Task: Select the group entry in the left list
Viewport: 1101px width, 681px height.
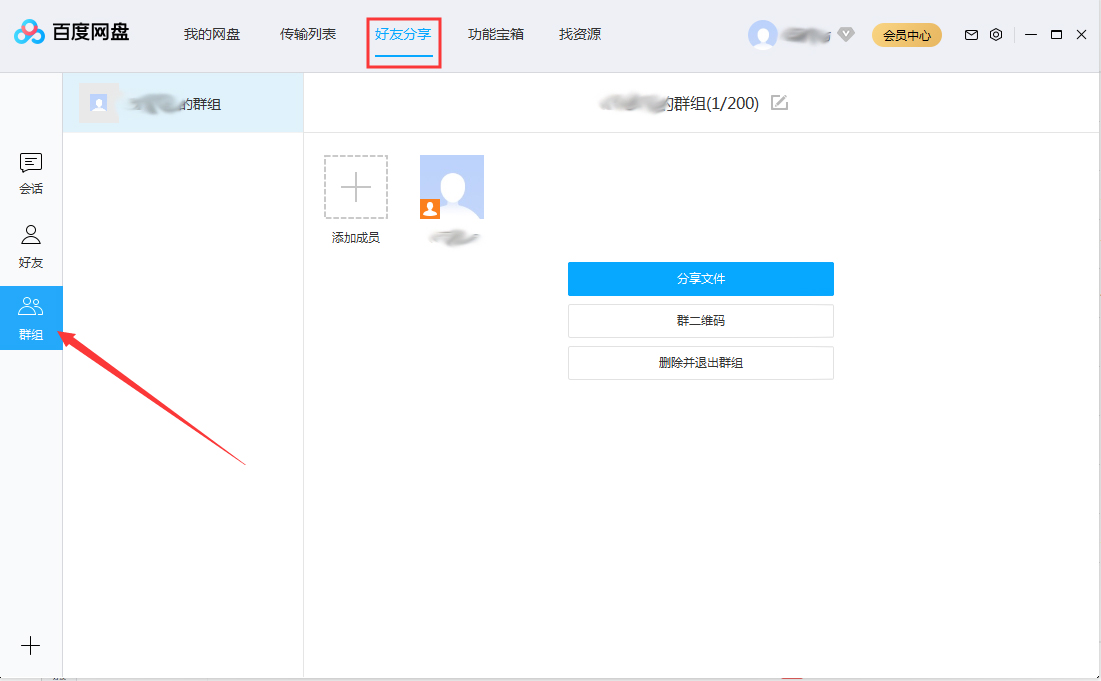Action: [x=183, y=102]
